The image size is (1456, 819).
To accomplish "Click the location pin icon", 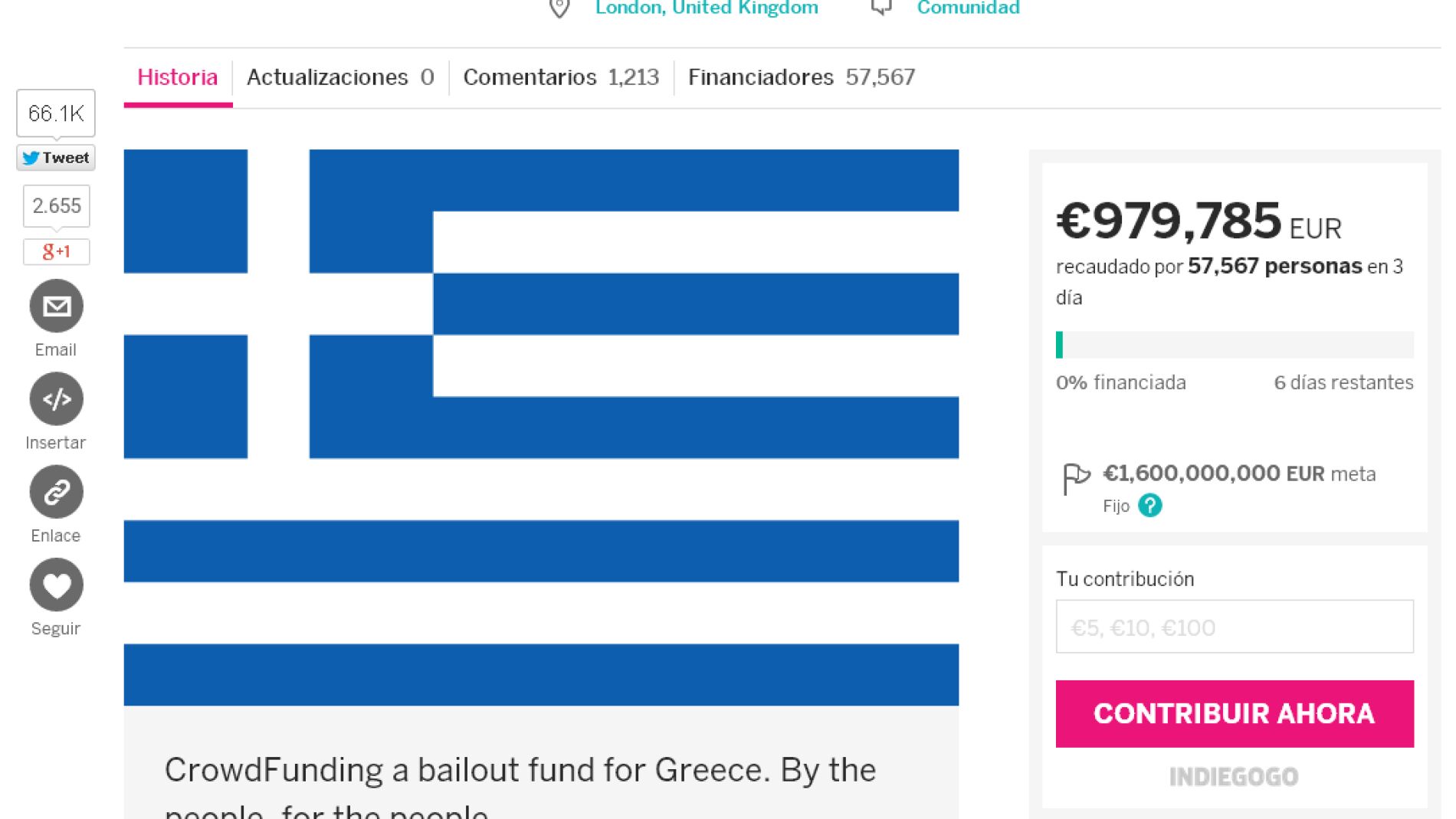I will point(557,8).
